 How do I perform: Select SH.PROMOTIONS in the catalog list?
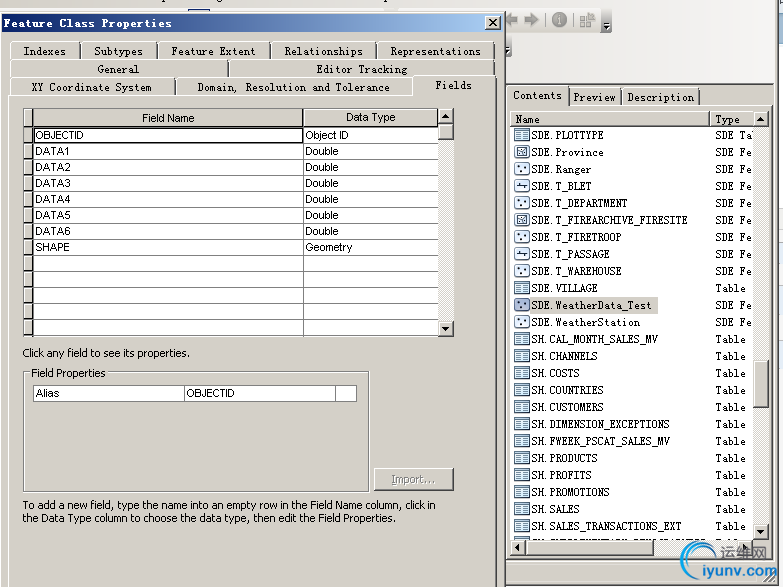pos(570,492)
